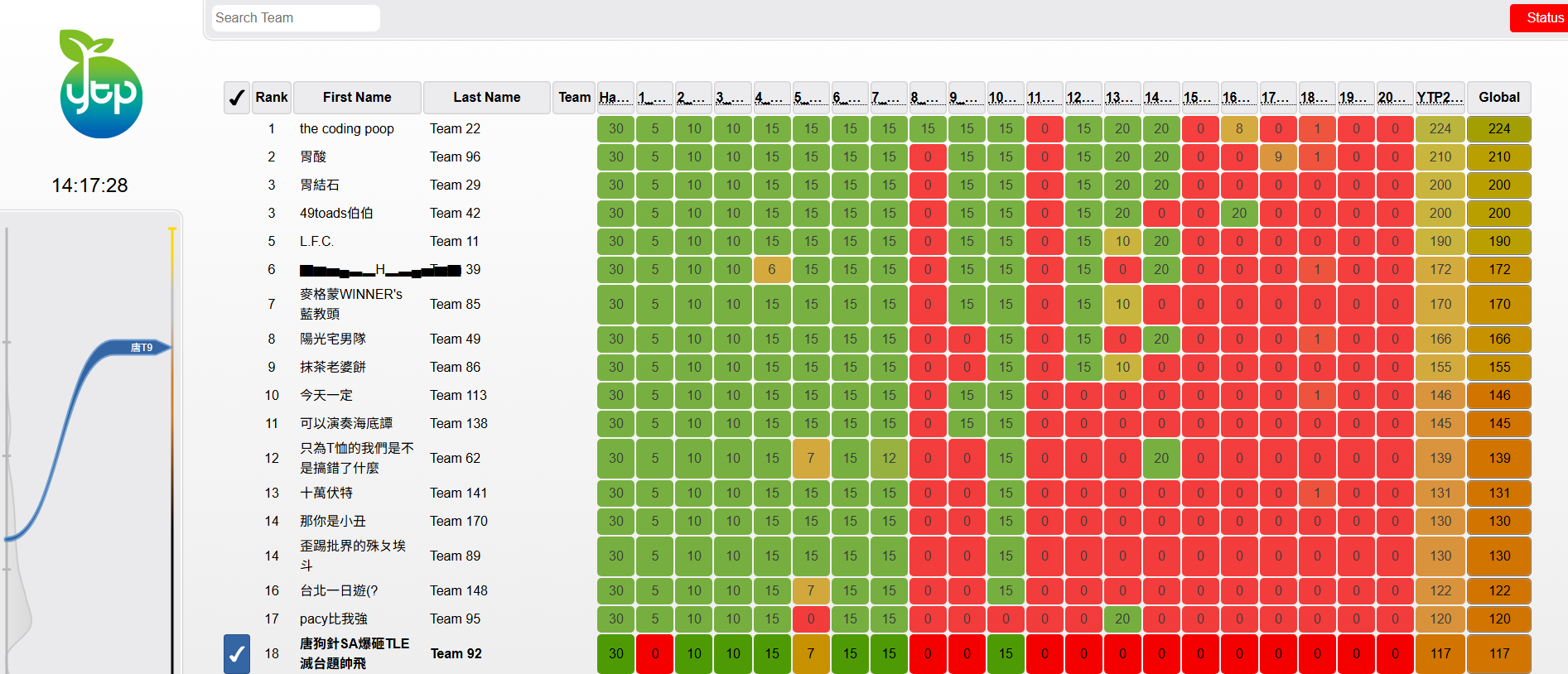Click the Ha... task column header
1568x674 pixels.
click(615, 98)
